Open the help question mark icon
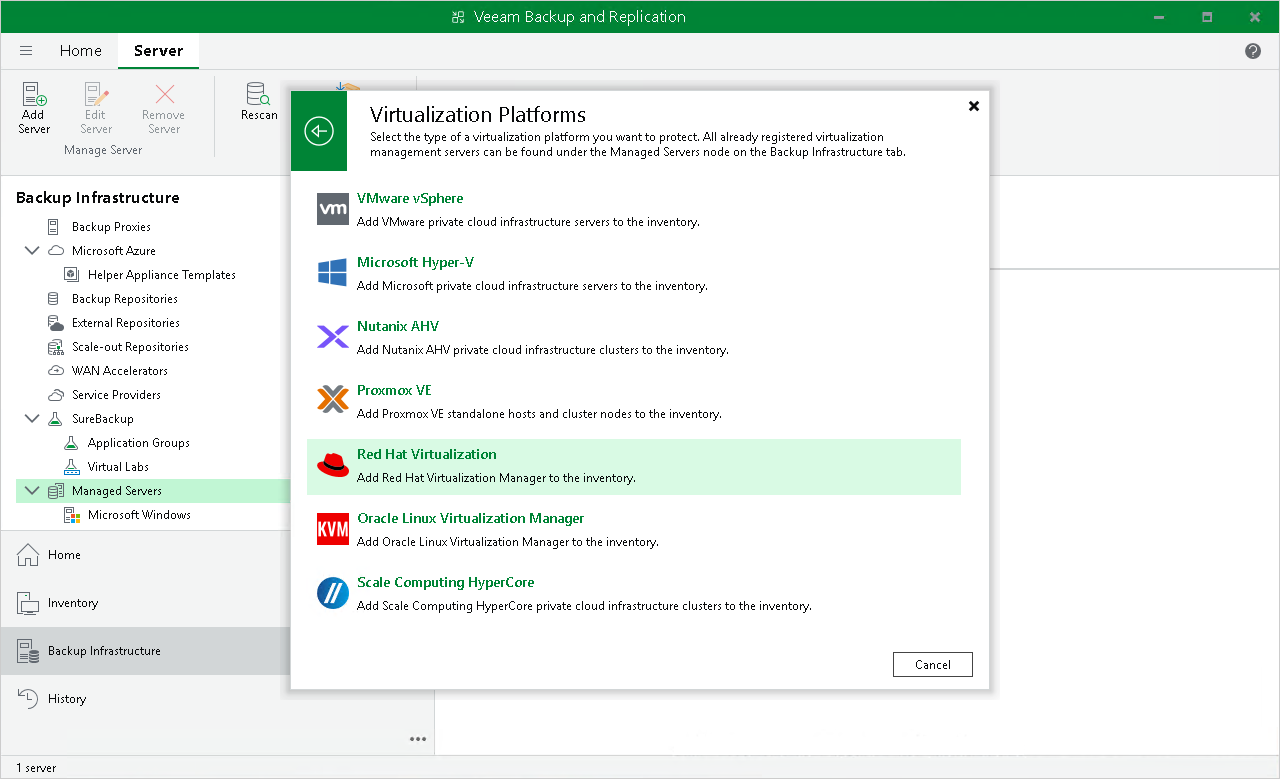The width and height of the screenshot is (1280, 779). coord(1253,51)
